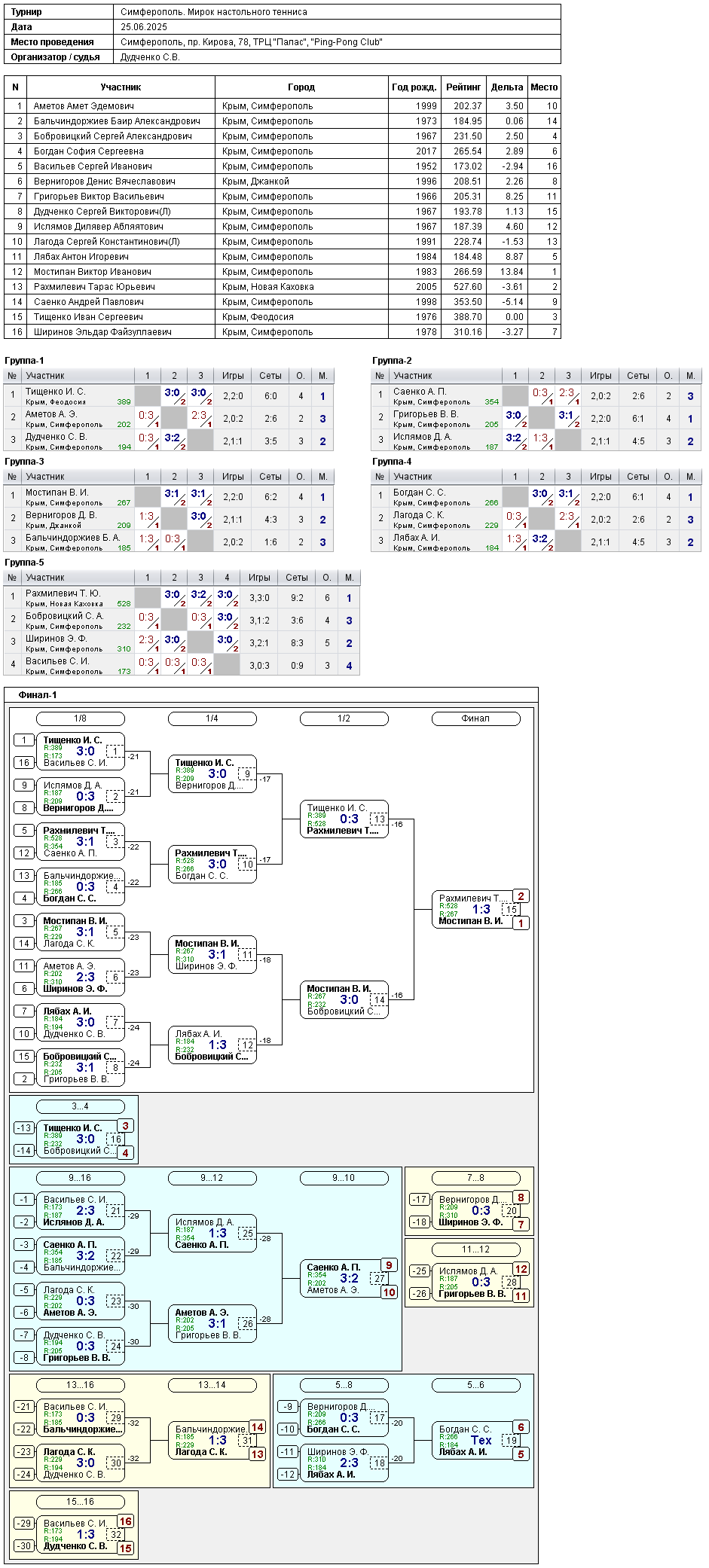Click the '9...10' placement round label
Viewport: 709px width, 1568px height.
click(x=344, y=1178)
